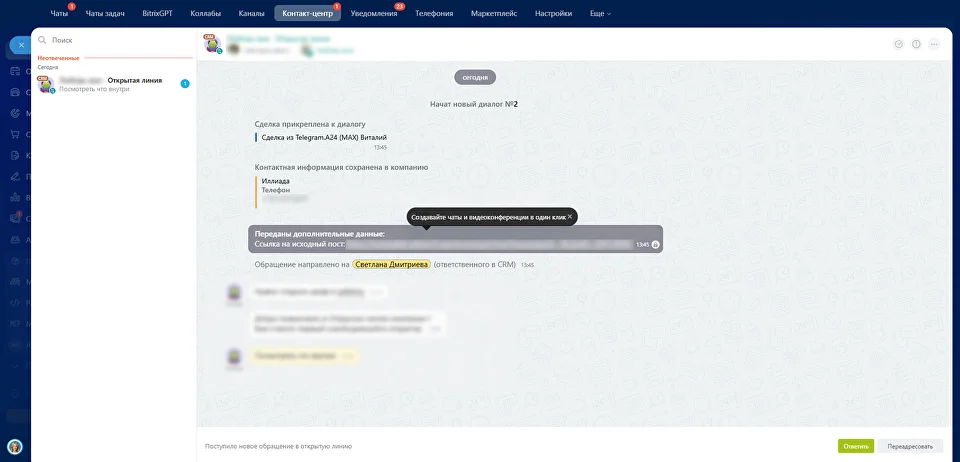The height and width of the screenshot is (462, 960).
Task: Focus the Поиск search field
Action: click(x=116, y=40)
